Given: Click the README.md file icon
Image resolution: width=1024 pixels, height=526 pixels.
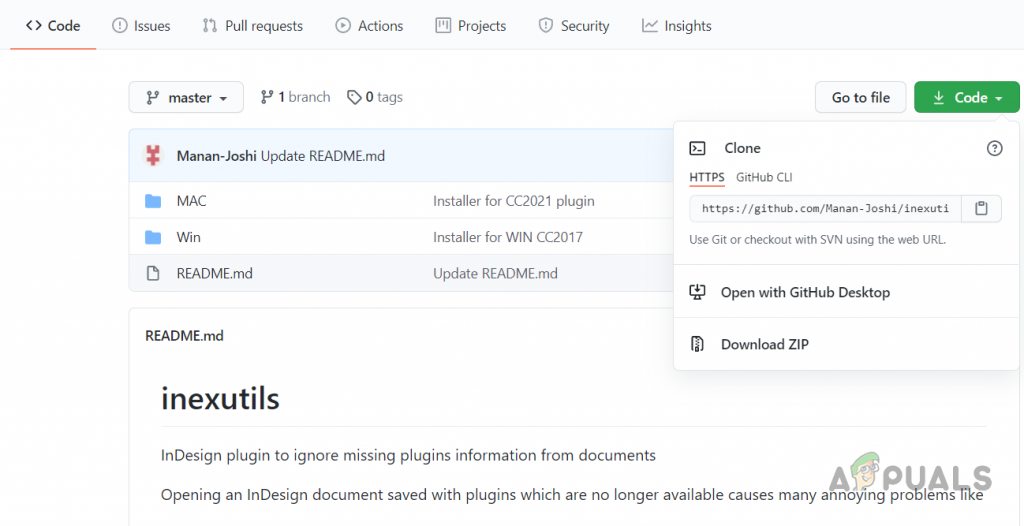Looking at the screenshot, I should click(153, 273).
